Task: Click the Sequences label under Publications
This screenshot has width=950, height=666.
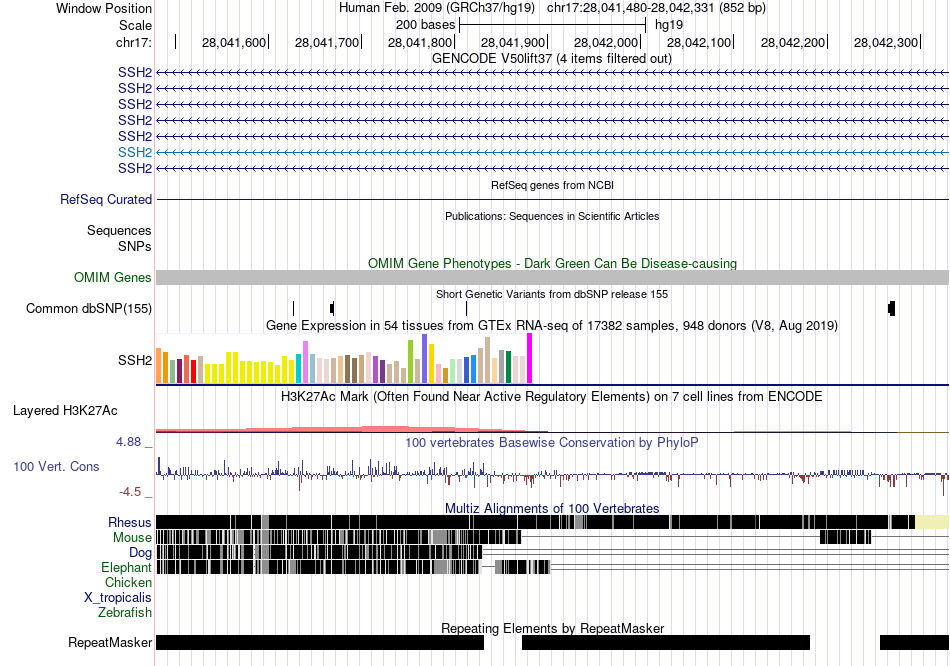Action: click(x=119, y=230)
